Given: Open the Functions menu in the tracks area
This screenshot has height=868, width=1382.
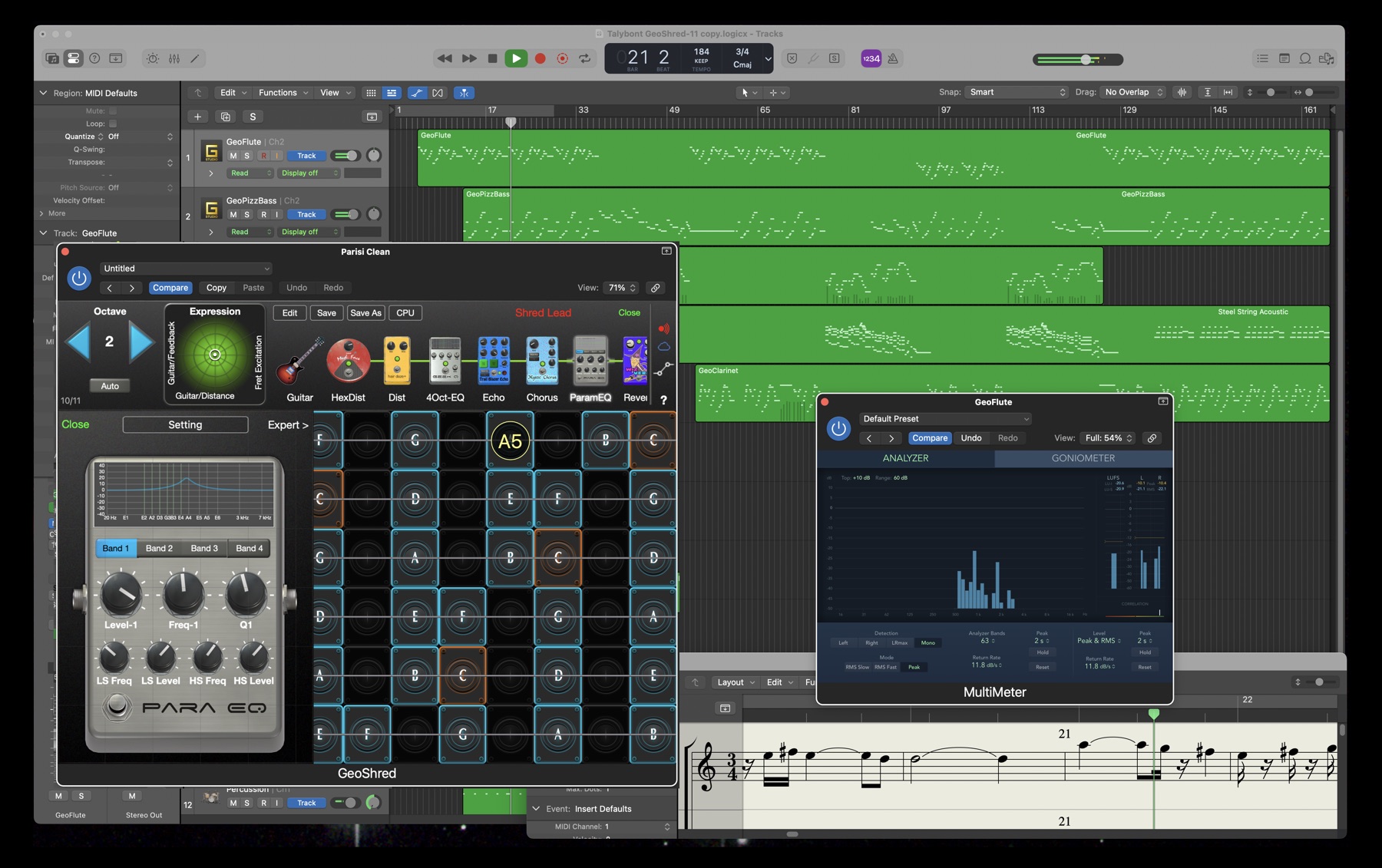Looking at the screenshot, I should 283,93.
